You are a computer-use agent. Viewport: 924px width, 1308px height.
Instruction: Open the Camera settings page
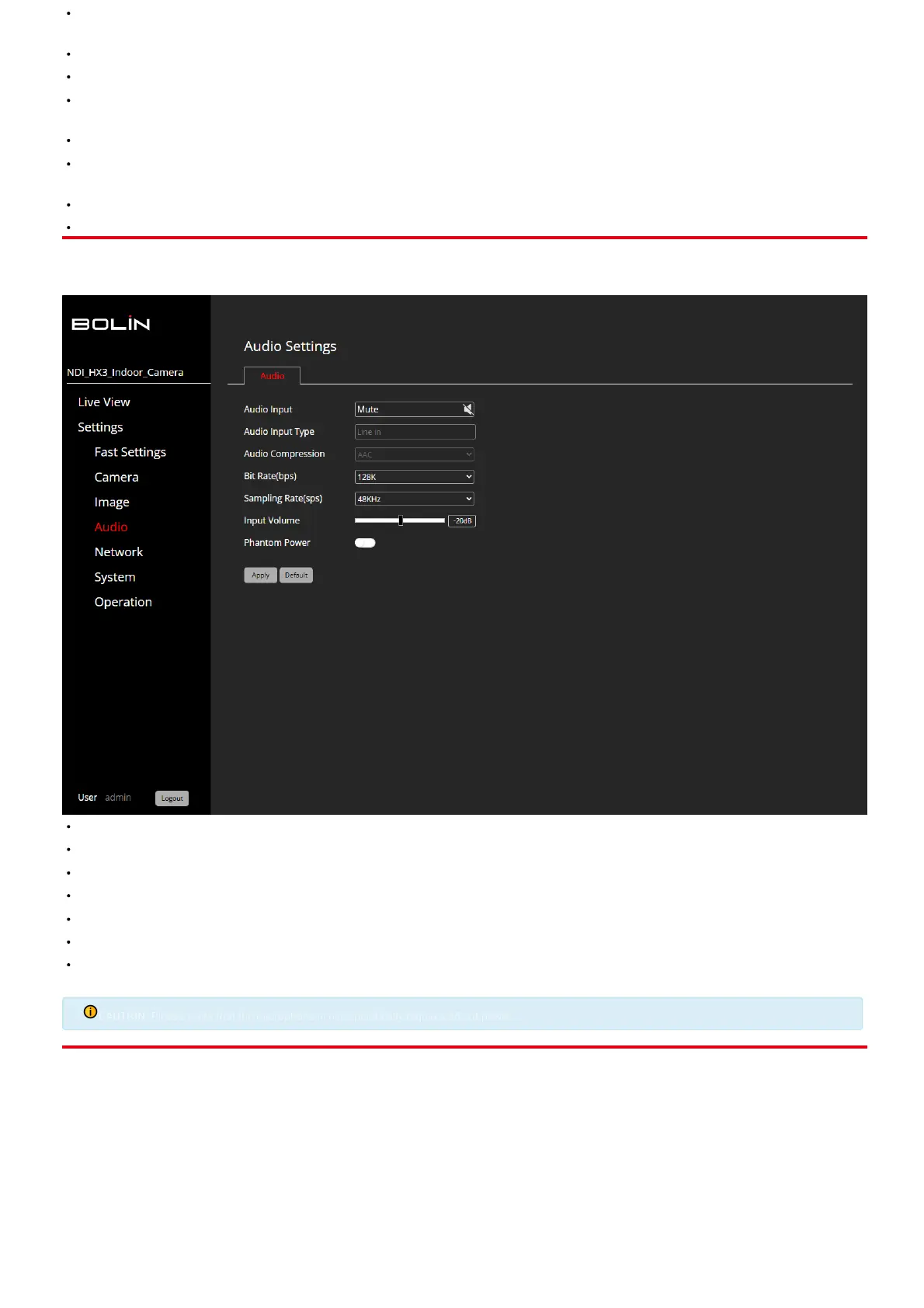click(116, 477)
